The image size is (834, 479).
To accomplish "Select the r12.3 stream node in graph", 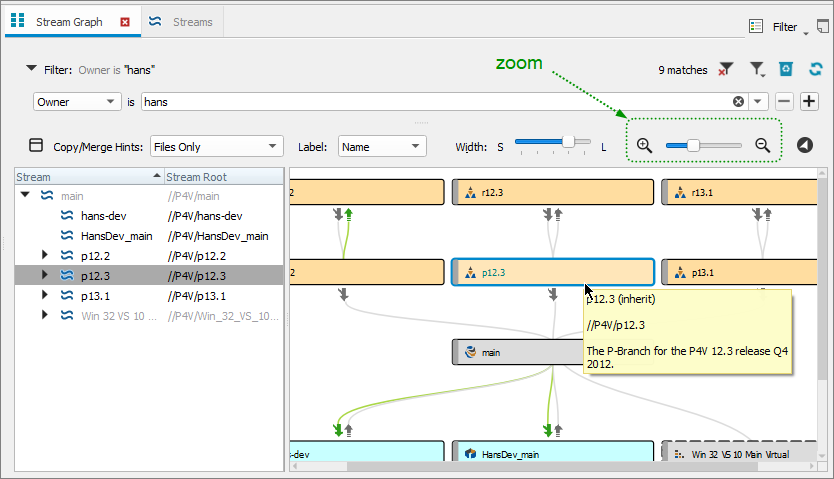I will pyautogui.click(x=552, y=192).
